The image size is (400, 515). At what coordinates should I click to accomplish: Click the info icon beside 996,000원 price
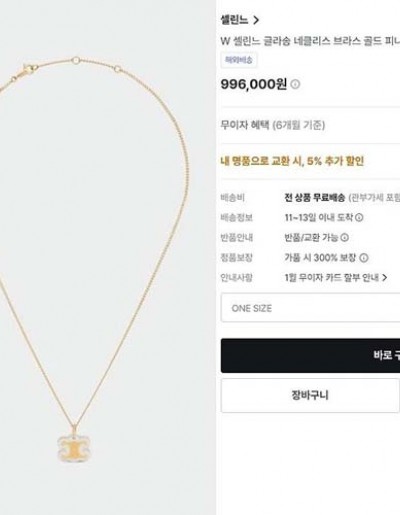click(295, 84)
